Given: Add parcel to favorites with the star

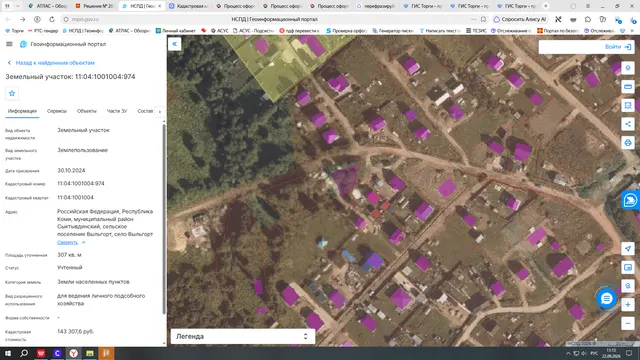Looking at the screenshot, I should [x=12, y=93].
